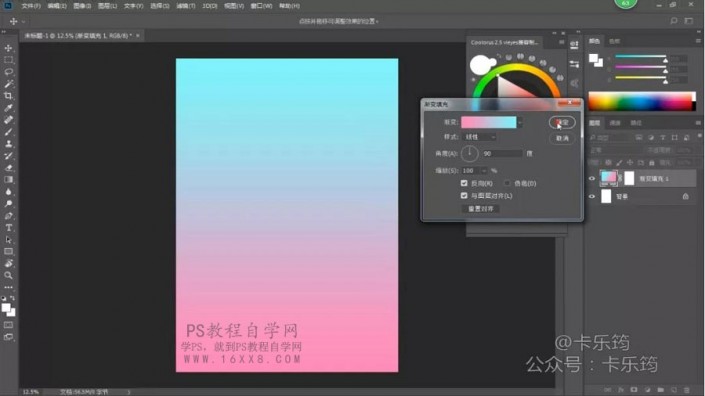Select the Dodge tool
The height and width of the screenshot is (396, 705).
tap(9, 204)
